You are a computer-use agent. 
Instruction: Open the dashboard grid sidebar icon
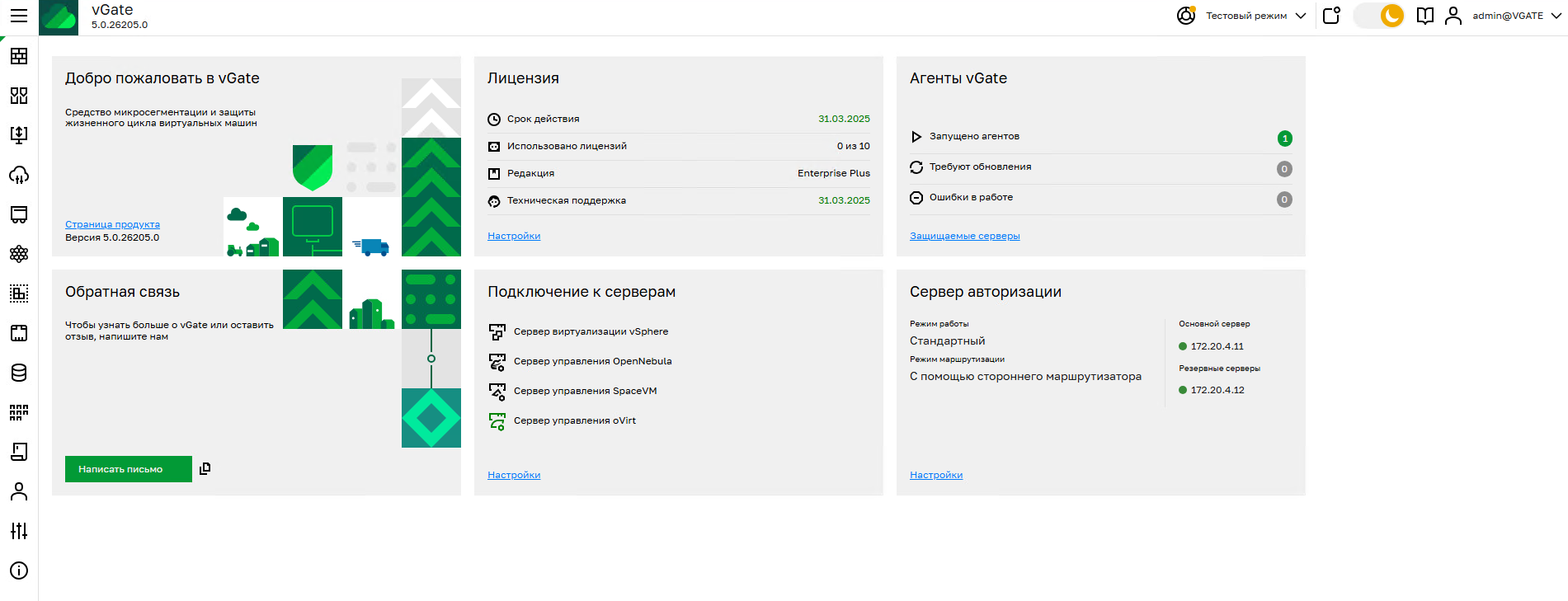[19, 56]
